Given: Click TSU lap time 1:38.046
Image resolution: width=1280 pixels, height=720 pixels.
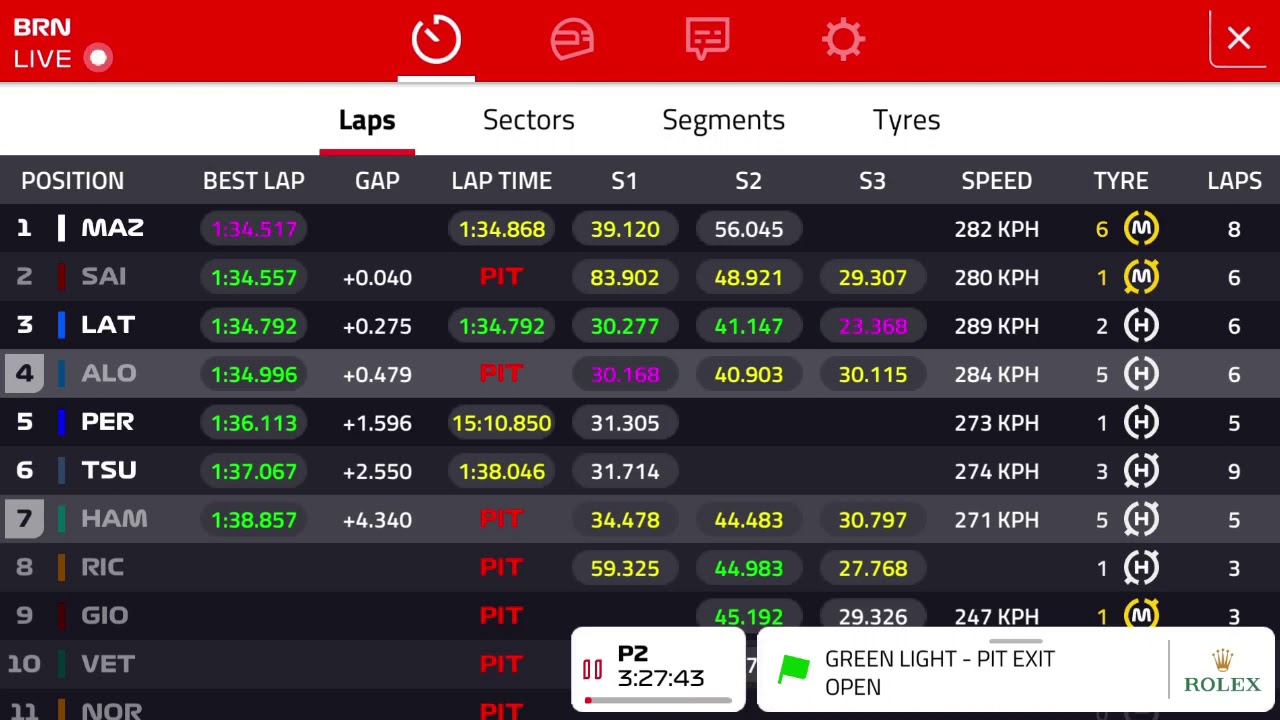Looking at the screenshot, I should click(x=501, y=471).
